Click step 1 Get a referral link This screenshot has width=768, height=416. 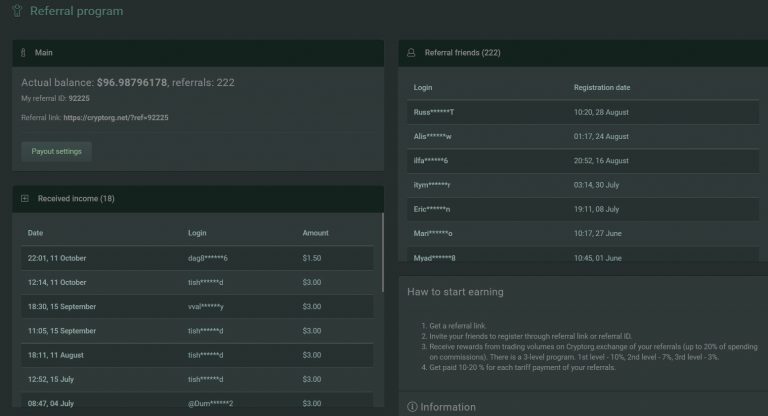point(457,326)
